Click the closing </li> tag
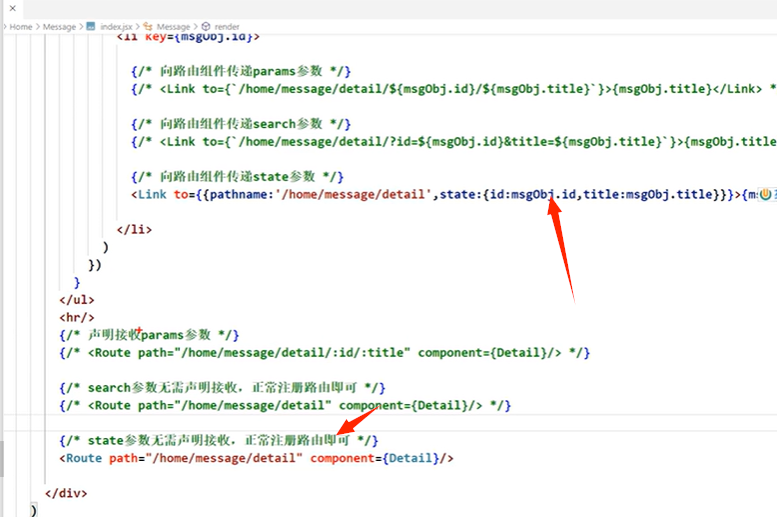The height and width of the screenshot is (517, 777). (134, 230)
